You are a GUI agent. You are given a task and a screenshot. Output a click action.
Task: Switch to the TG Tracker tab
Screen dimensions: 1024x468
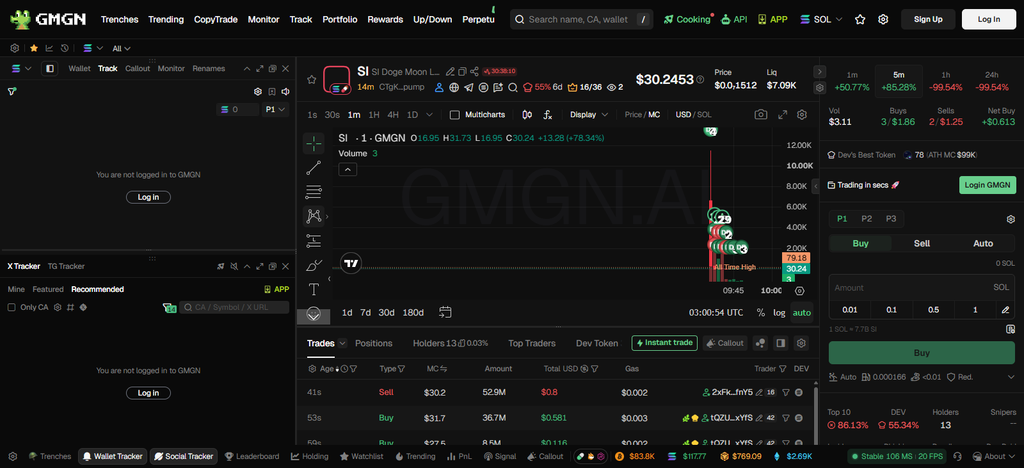(66, 266)
